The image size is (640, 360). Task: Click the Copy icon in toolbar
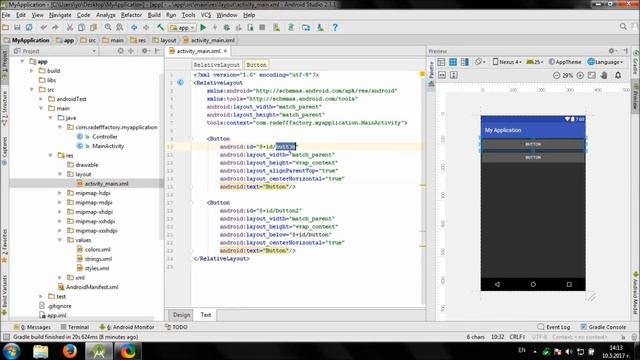(81, 27)
